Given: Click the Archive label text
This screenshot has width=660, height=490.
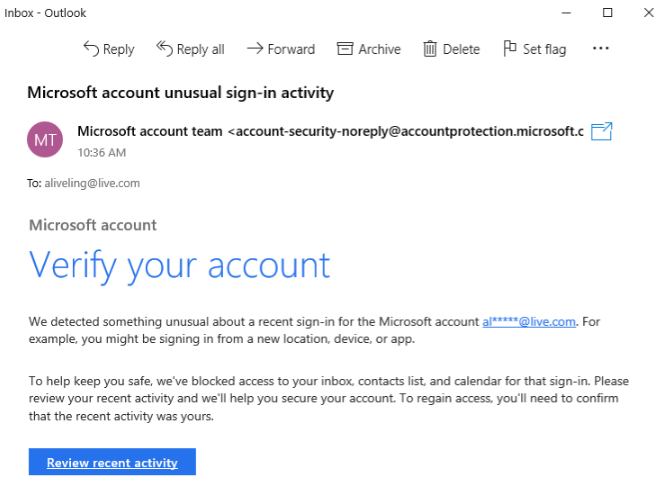Looking at the screenshot, I should pos(380,49).
